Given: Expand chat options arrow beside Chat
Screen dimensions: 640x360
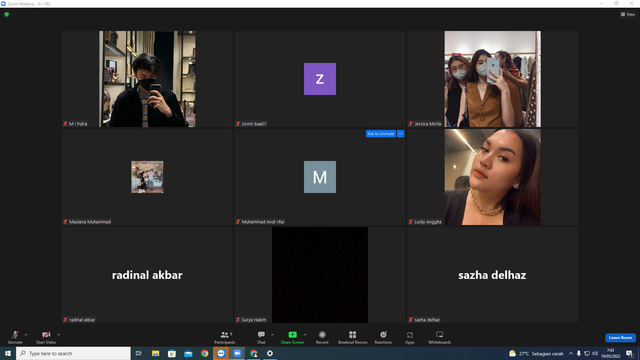Looking at the screenshot, I should (272, 335).
